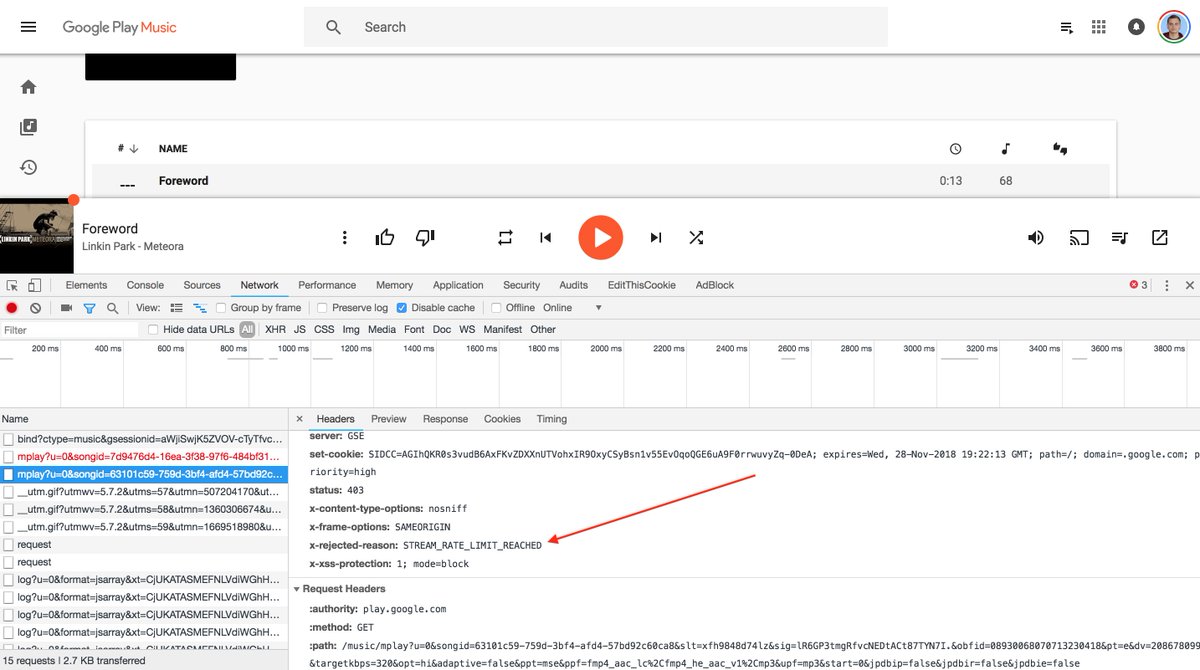Viewport: 1200px width, 670px height.
Task: Click the search magnifier icon
Action: pos(334,27)
